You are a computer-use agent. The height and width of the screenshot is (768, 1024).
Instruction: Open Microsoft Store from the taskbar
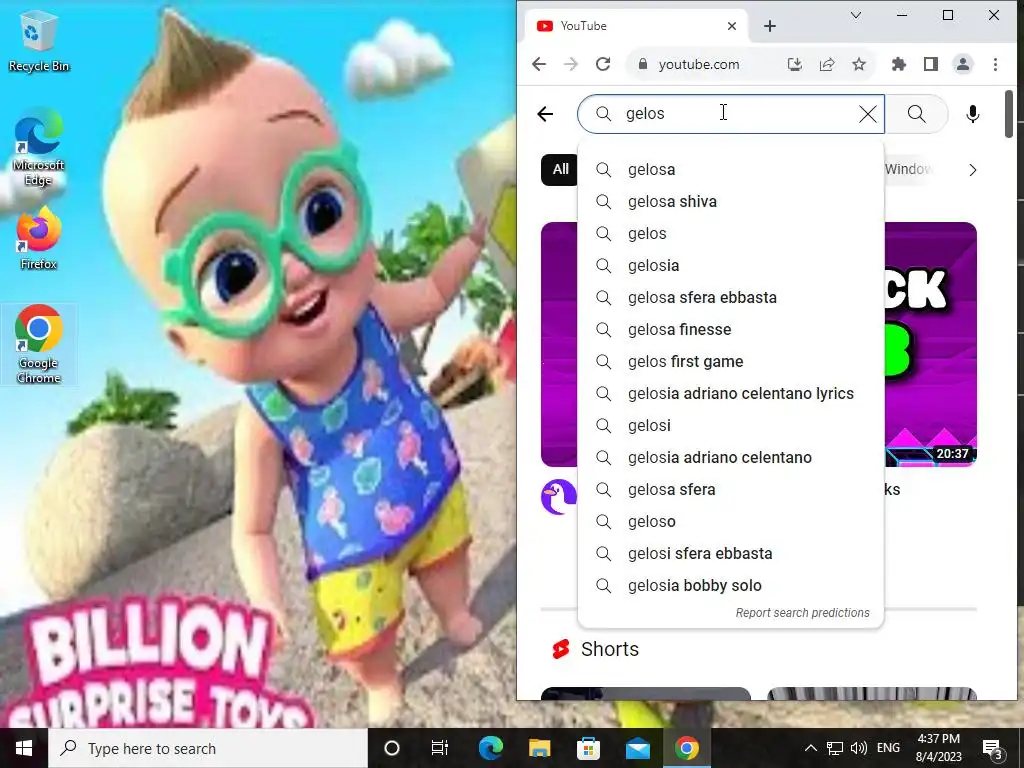[x=588, y=748]
